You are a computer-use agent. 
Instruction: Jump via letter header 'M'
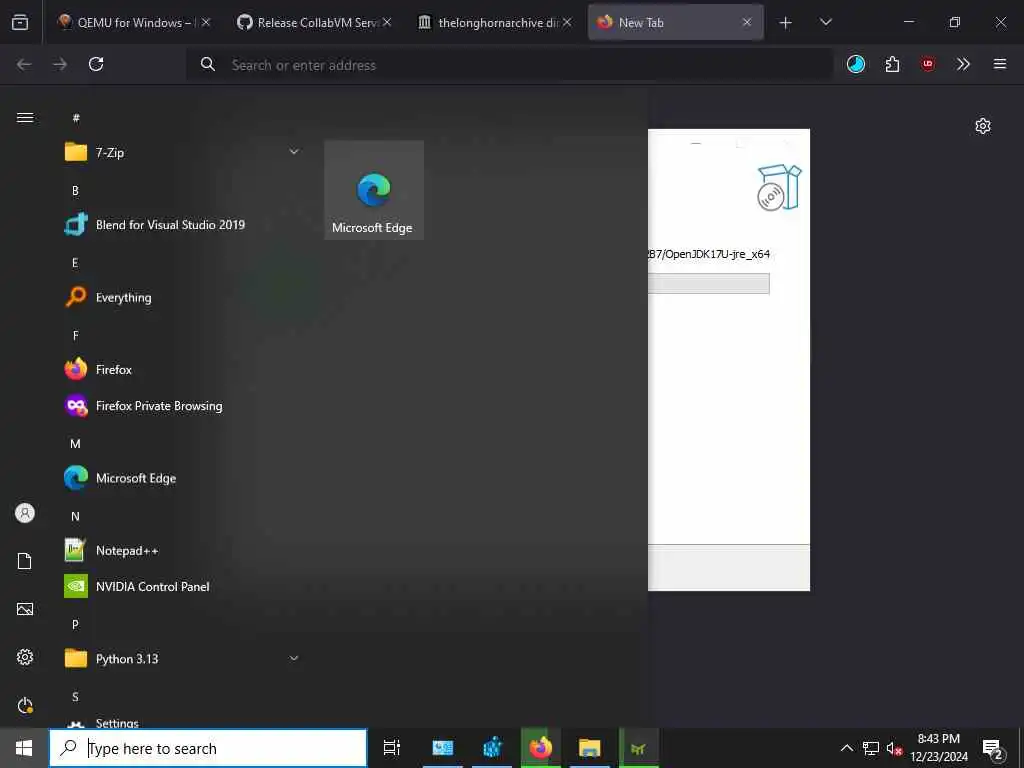pos(75,444)
